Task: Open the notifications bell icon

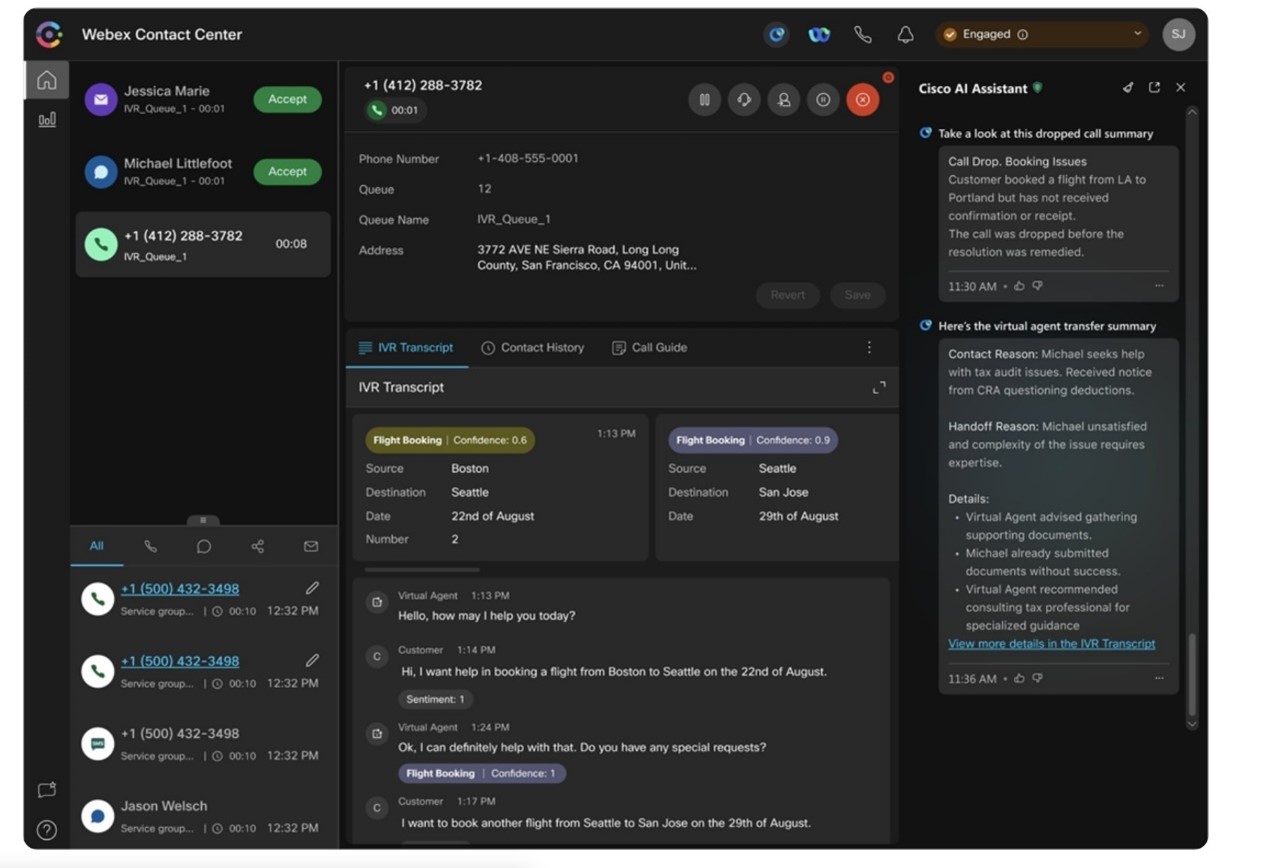Action: point(905,35)
